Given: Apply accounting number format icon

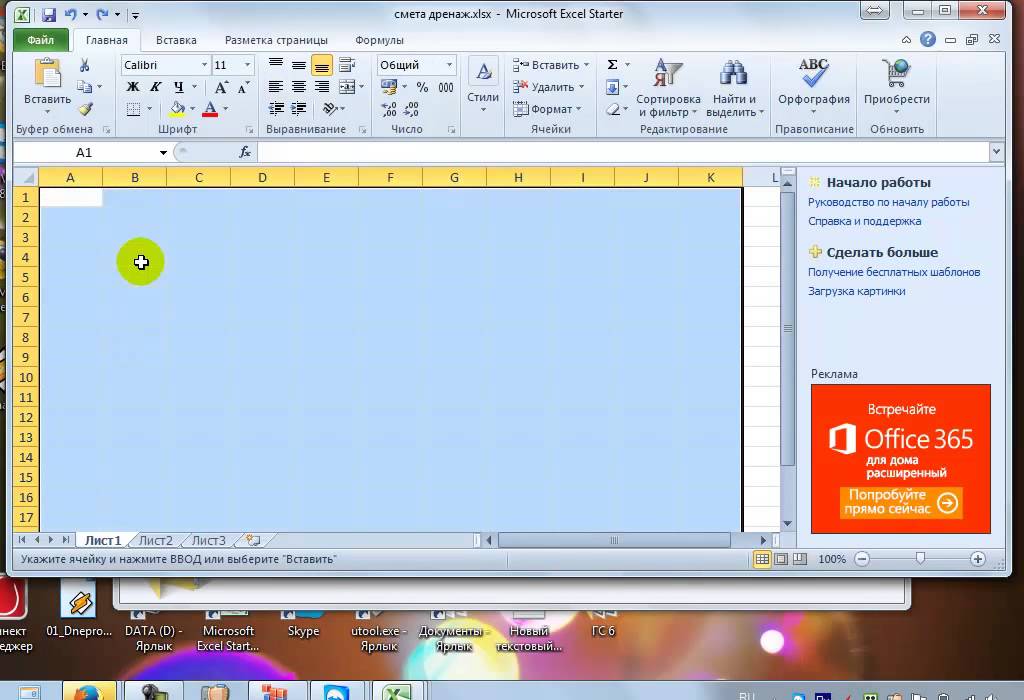Looking at the screenshot, I should coord(389,87).
